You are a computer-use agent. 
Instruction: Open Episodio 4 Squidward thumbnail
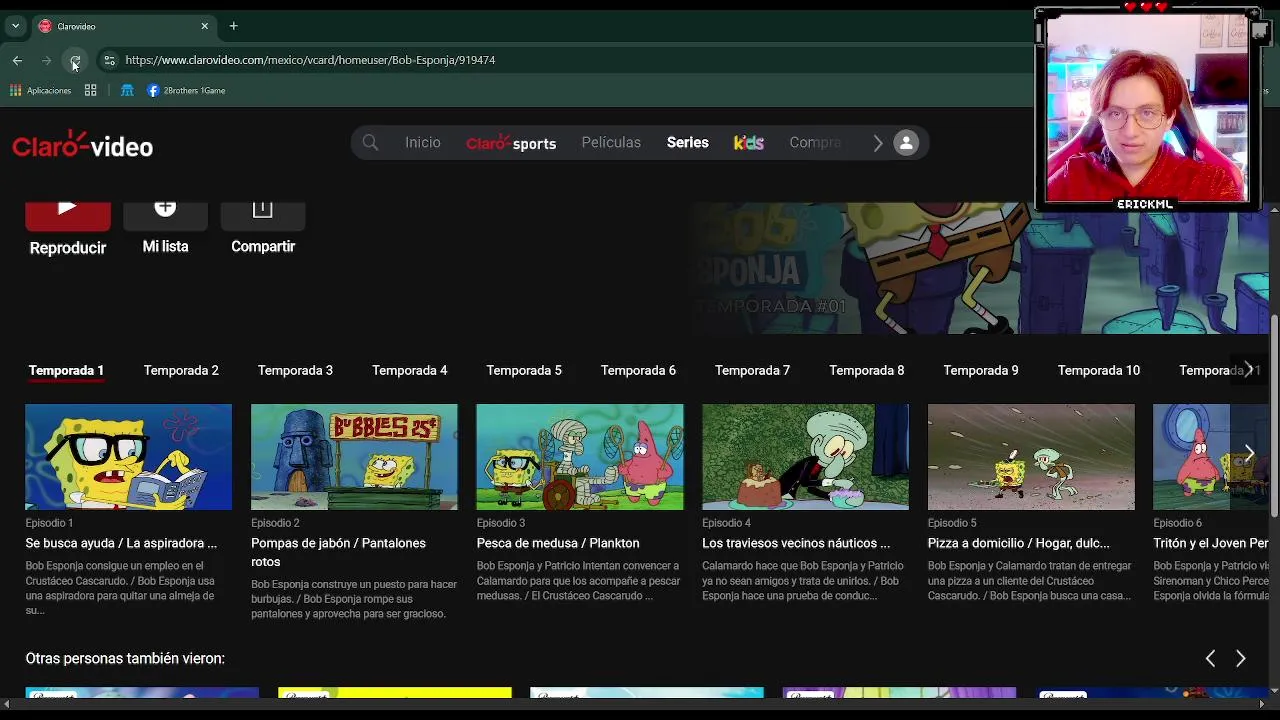pos(805,457)
